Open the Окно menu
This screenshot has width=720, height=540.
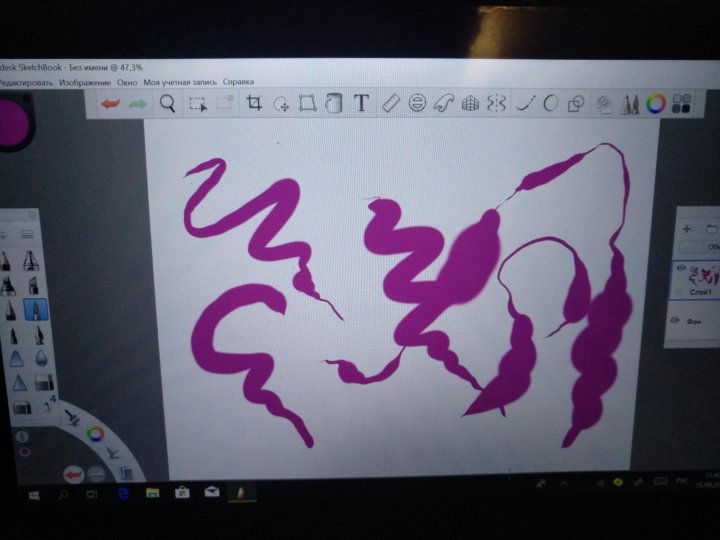click(127, 81)
